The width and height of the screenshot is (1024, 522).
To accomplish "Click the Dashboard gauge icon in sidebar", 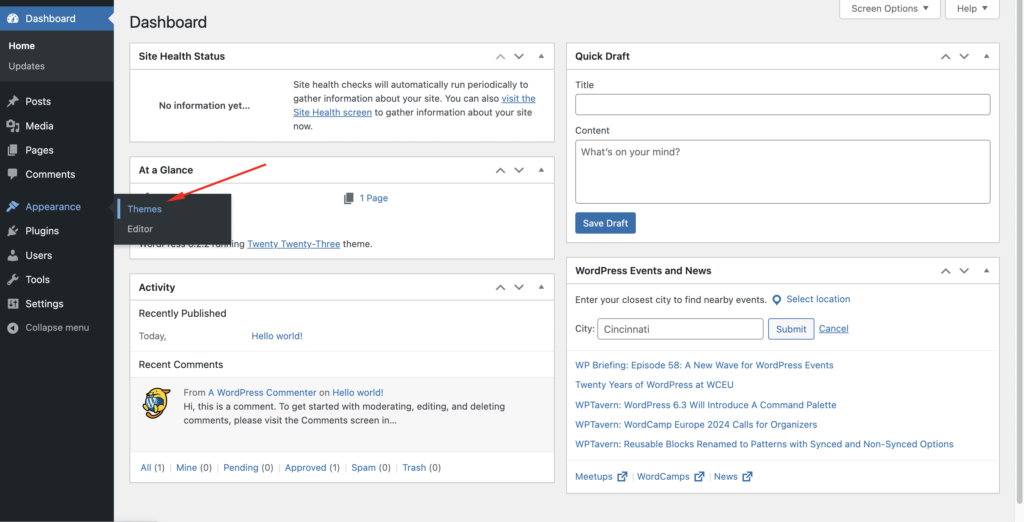I will (12, 18).
